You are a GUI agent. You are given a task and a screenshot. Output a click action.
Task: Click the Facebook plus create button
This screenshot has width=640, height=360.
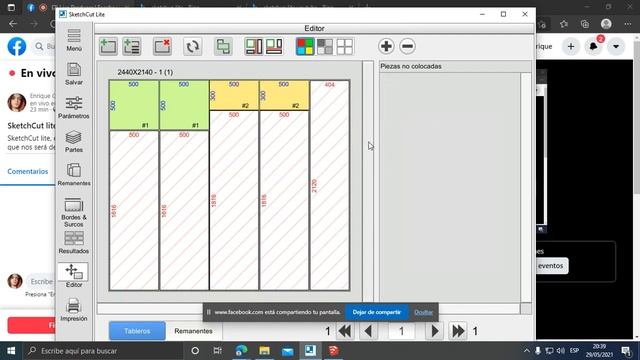(571, 47)
